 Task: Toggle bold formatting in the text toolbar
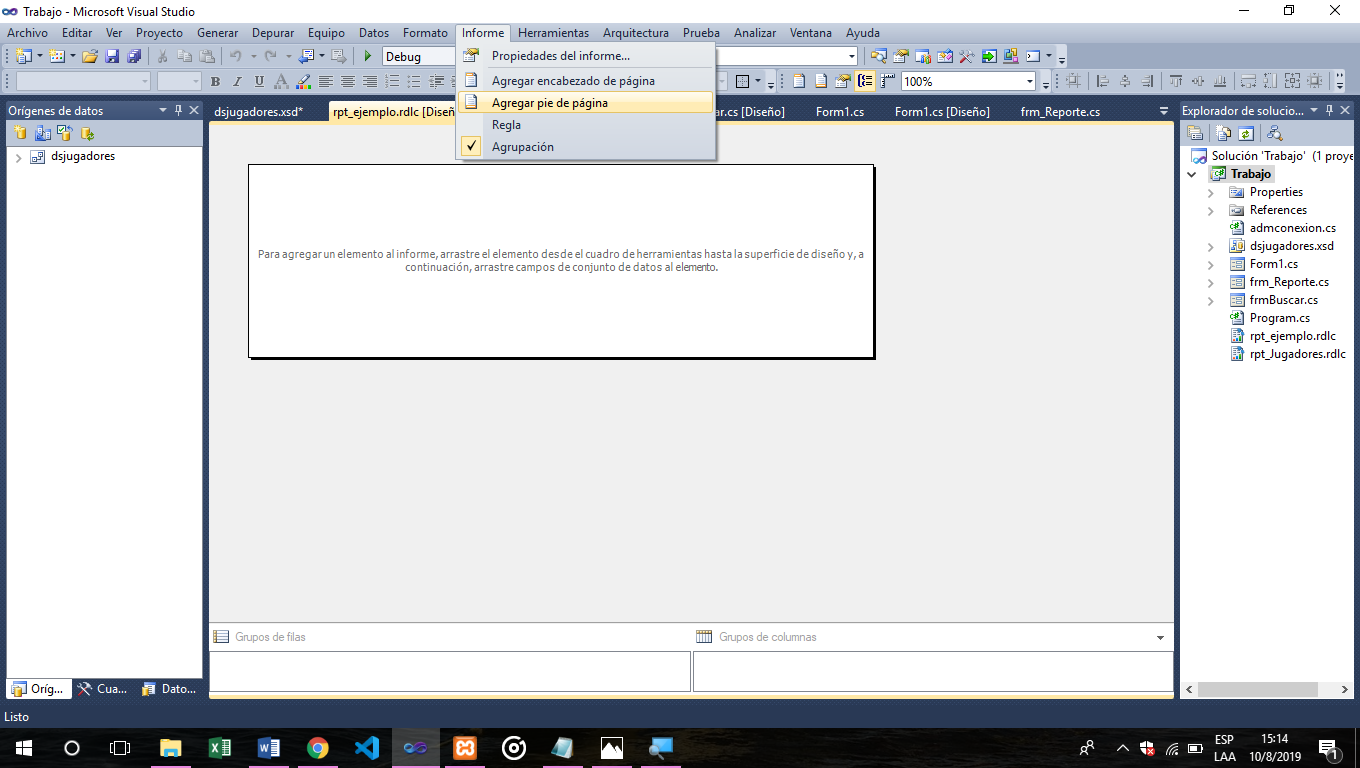(x=214, y=81)
